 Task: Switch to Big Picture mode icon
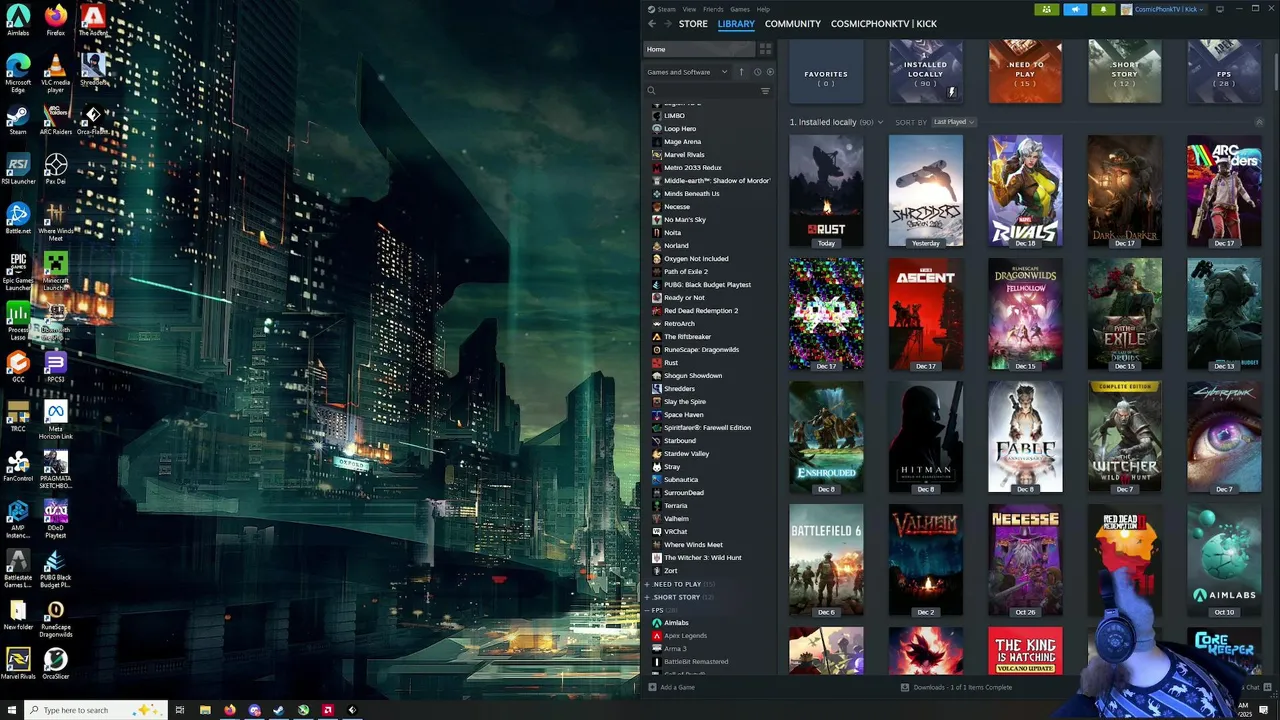click(x=1219, y=9)
